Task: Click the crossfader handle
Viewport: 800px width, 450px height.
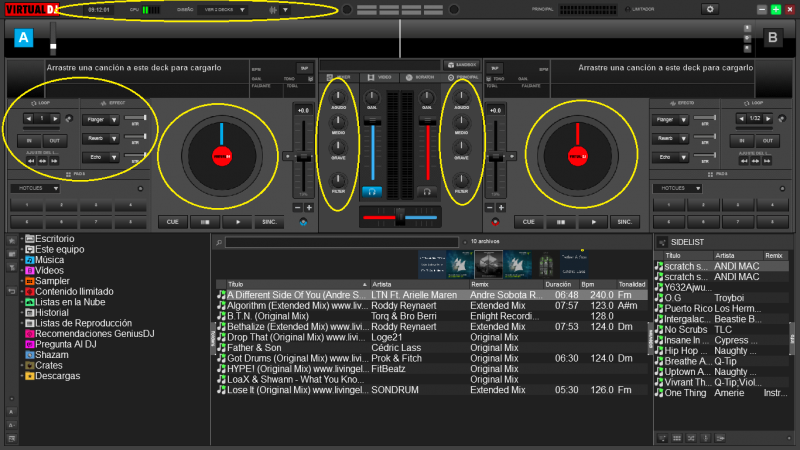Action: 400,217
